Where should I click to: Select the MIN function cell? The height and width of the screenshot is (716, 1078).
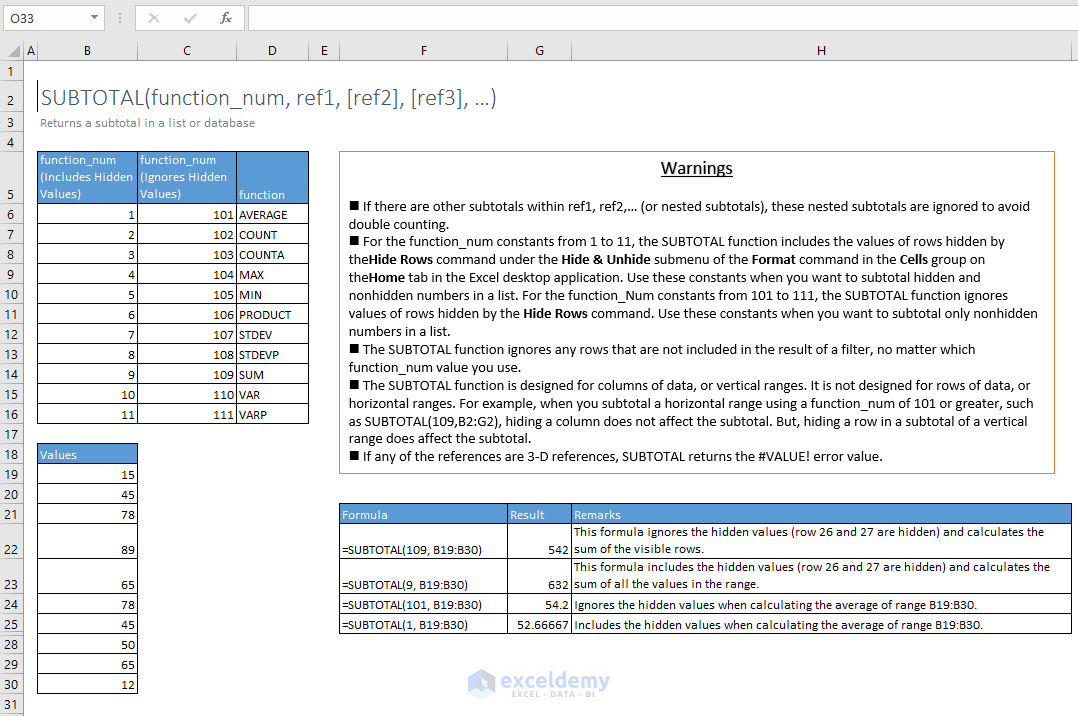272,294
